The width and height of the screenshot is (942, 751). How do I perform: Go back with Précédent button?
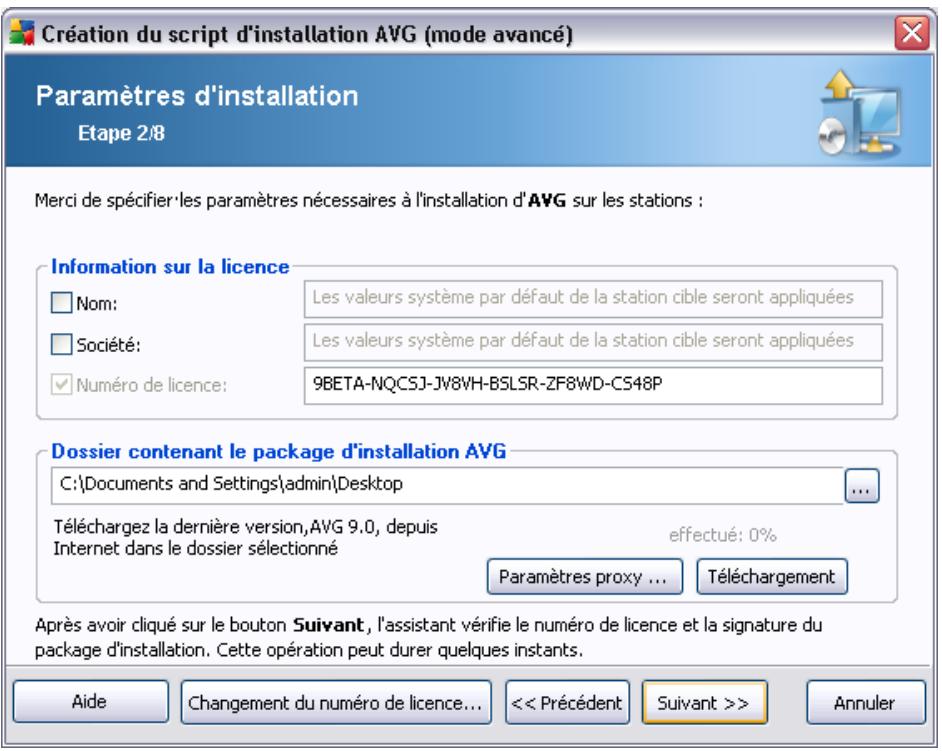coord(567,702)
